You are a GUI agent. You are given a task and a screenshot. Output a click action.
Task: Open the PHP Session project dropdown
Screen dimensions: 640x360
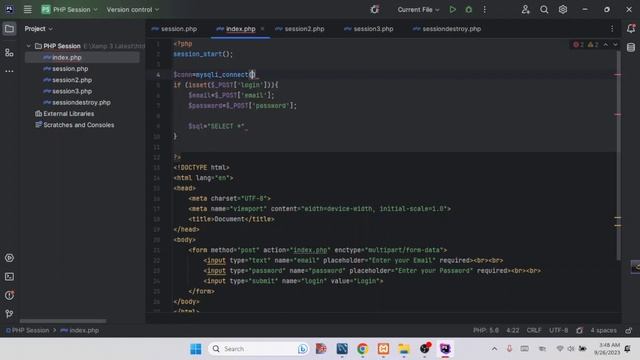click(x=69, y=9)
